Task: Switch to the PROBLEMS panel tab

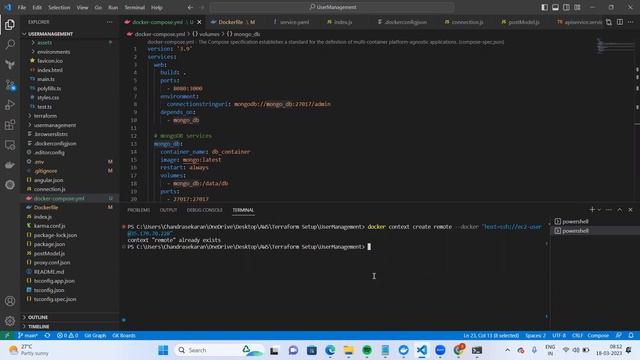Action: pyautogui.click(x=138, y=210)
